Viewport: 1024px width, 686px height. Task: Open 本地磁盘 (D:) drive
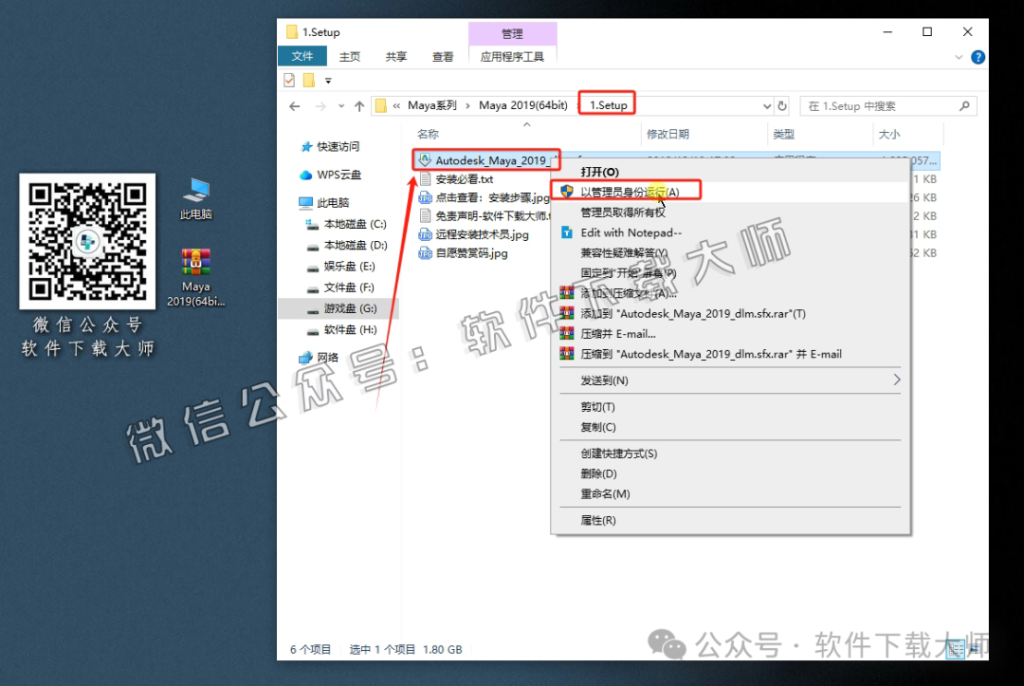tap(347, 245)
